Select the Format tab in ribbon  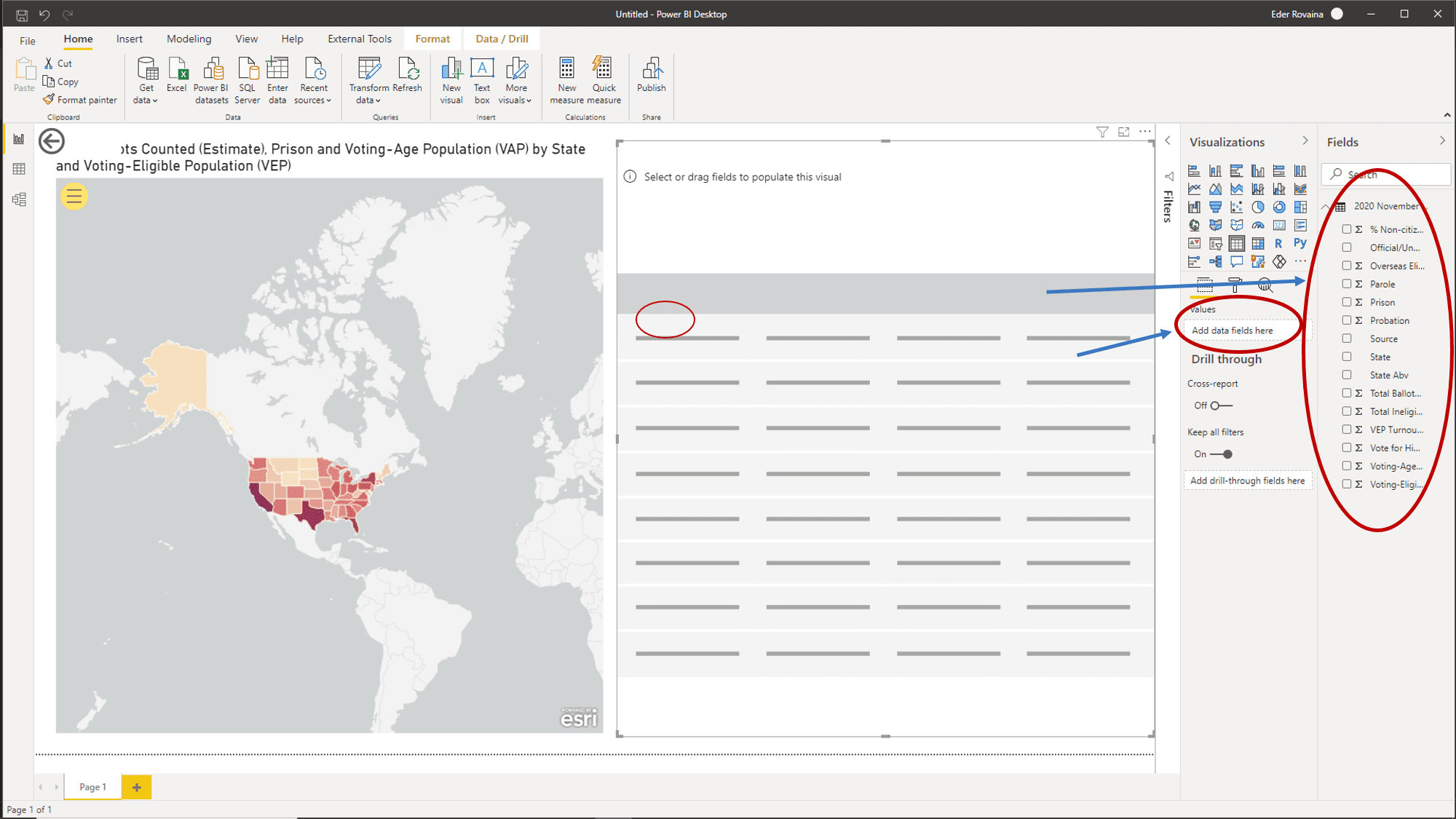[x=431, y=38]
